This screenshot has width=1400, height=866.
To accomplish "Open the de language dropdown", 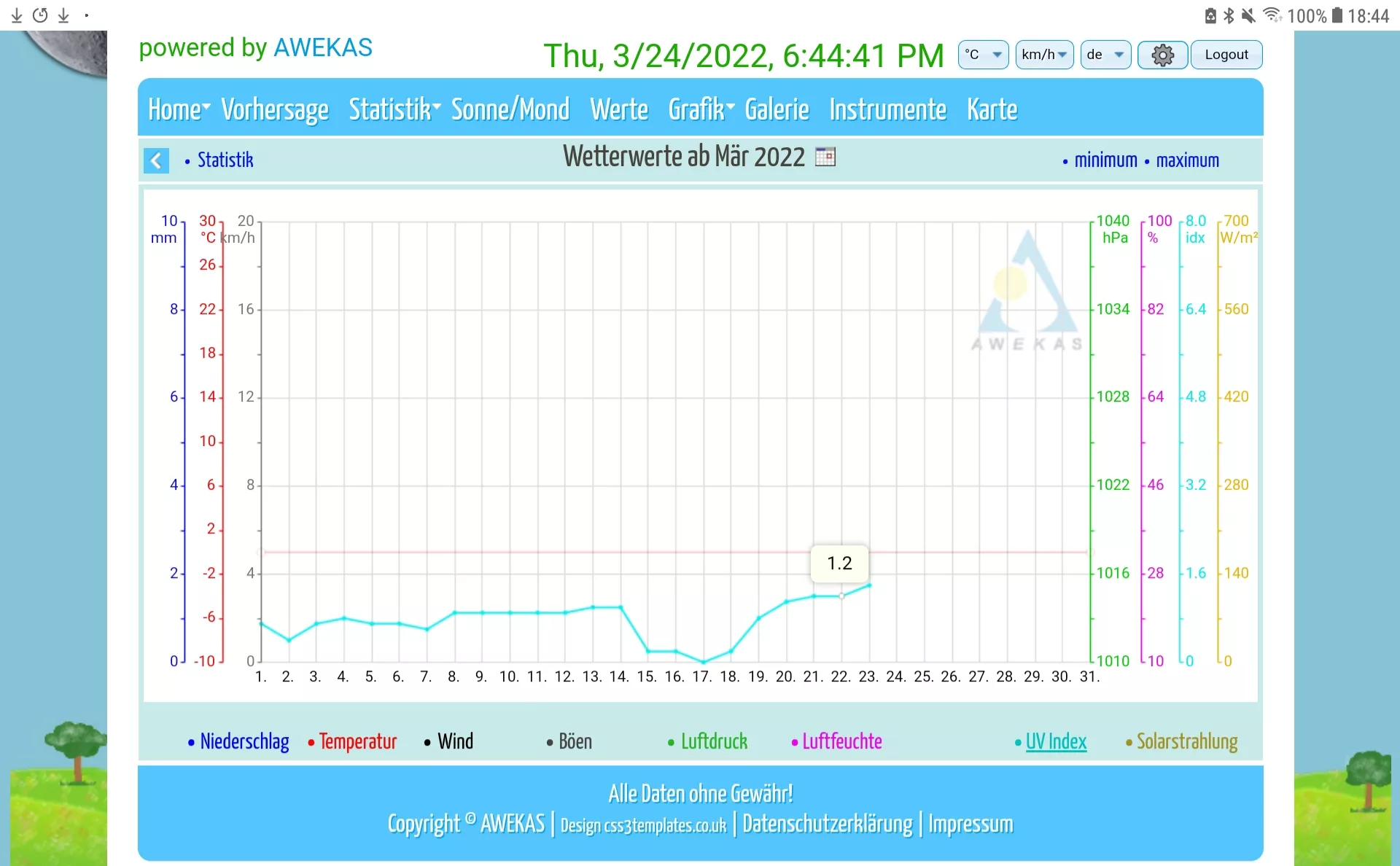I will [1105, 55].
